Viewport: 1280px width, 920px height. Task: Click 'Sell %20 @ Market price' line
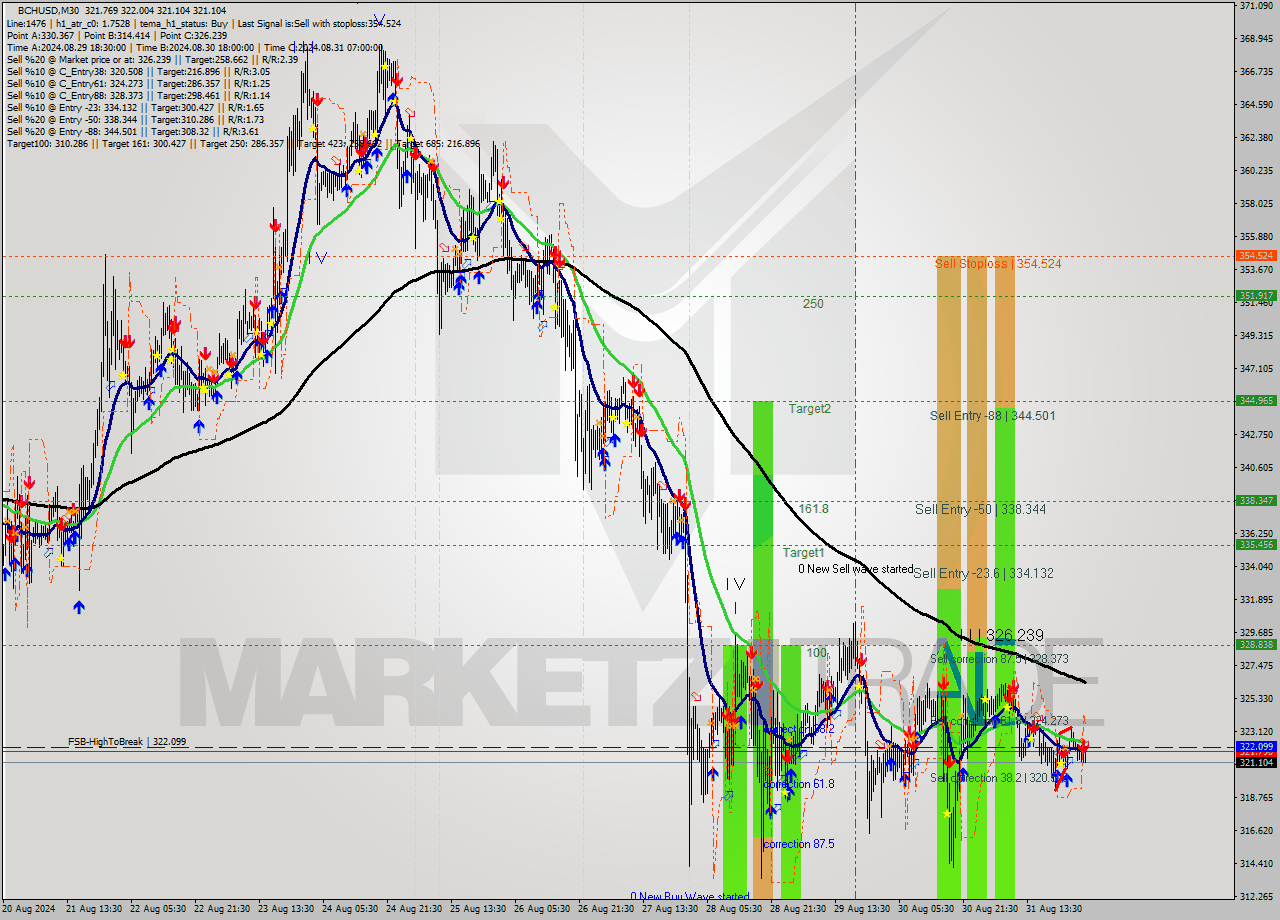[x=152, y=59]
